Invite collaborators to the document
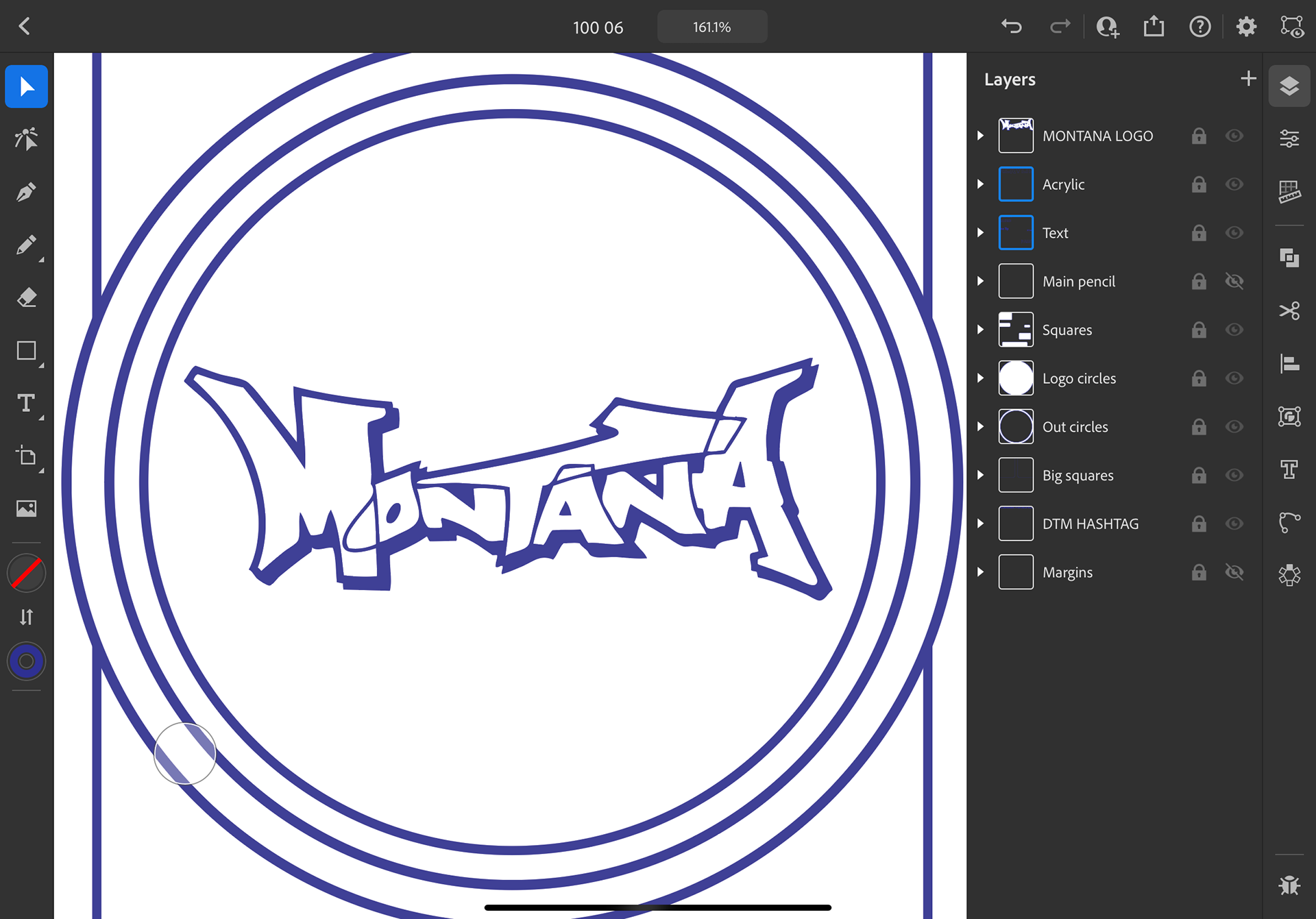1316x919 pixels. (1108, 27)
